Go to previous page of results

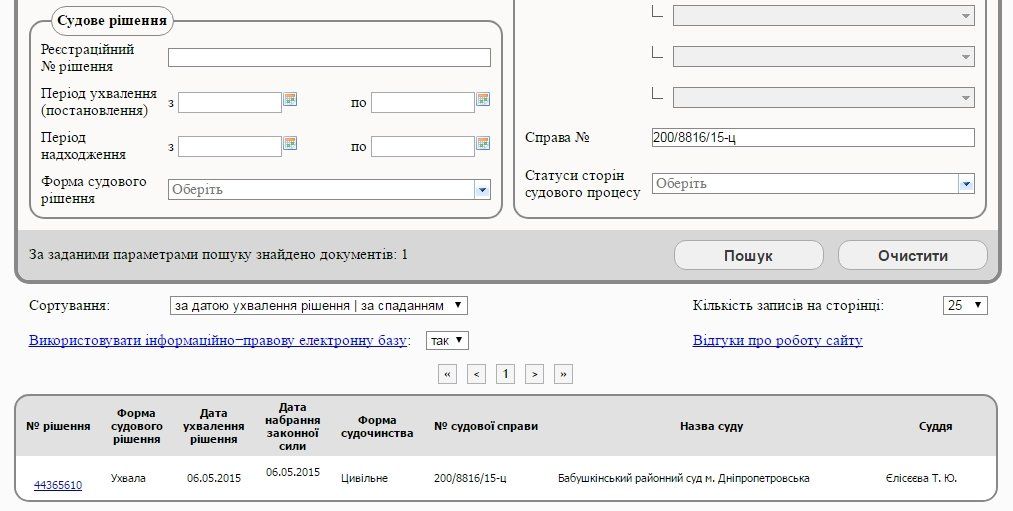(x=476, y=374)
